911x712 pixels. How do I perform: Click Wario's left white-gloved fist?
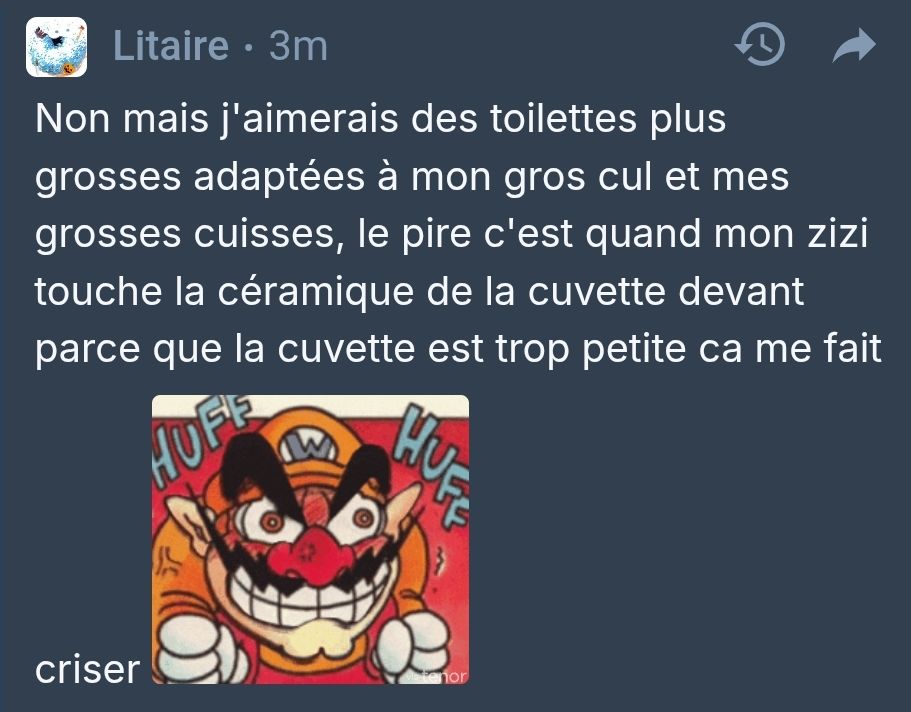pyautogui.click(x=192, y=648)
